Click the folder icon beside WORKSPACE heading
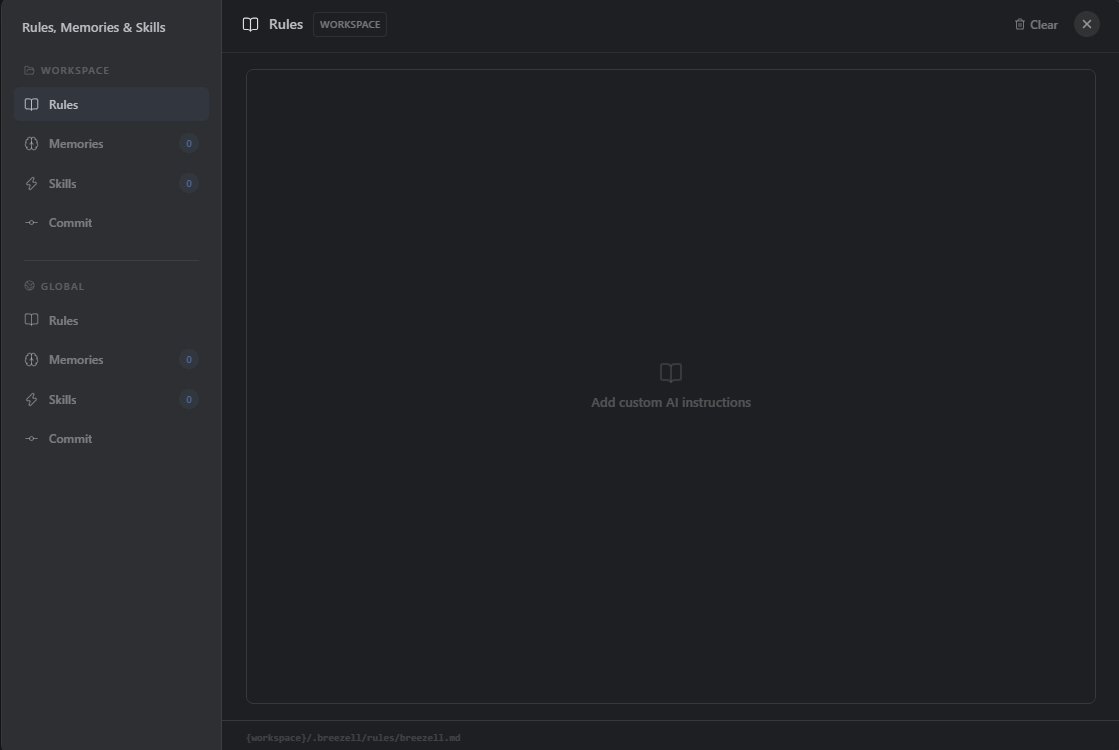This screenshot has height=750, width=1119. [29, 70]
